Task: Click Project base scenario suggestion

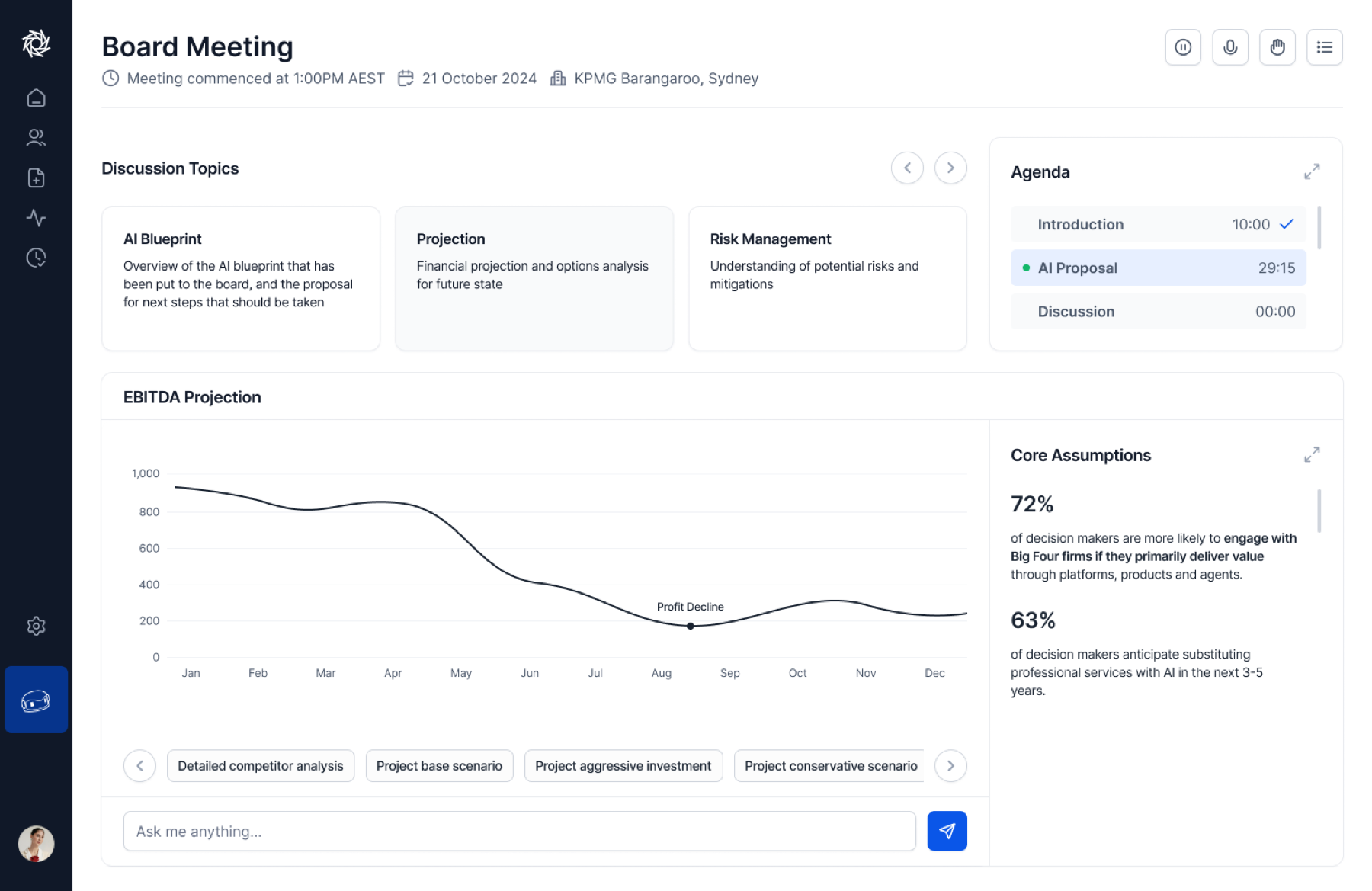Action: click(x=439, y=766)
